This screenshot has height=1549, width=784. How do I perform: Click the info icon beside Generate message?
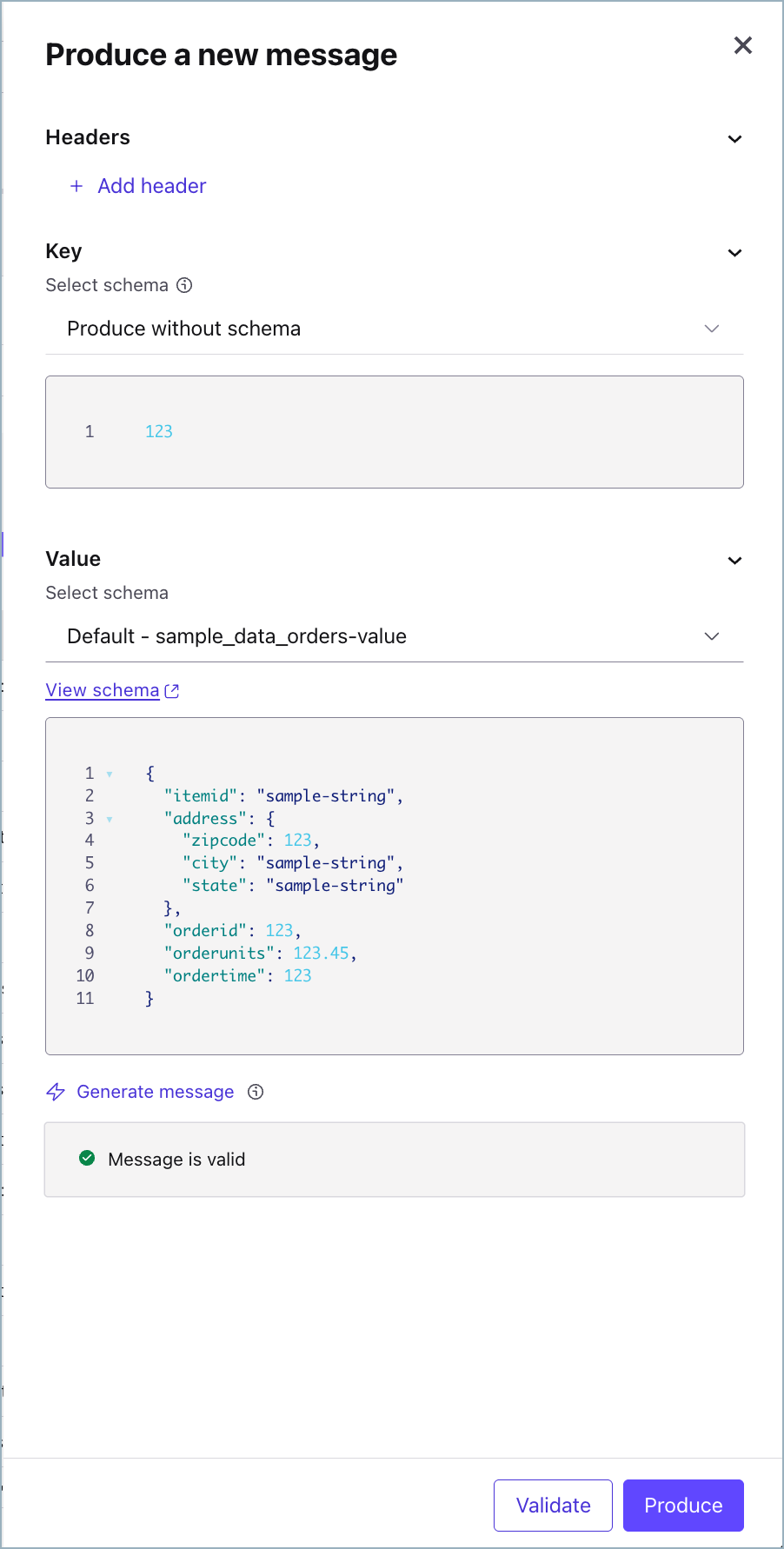tap(256, 1092)
